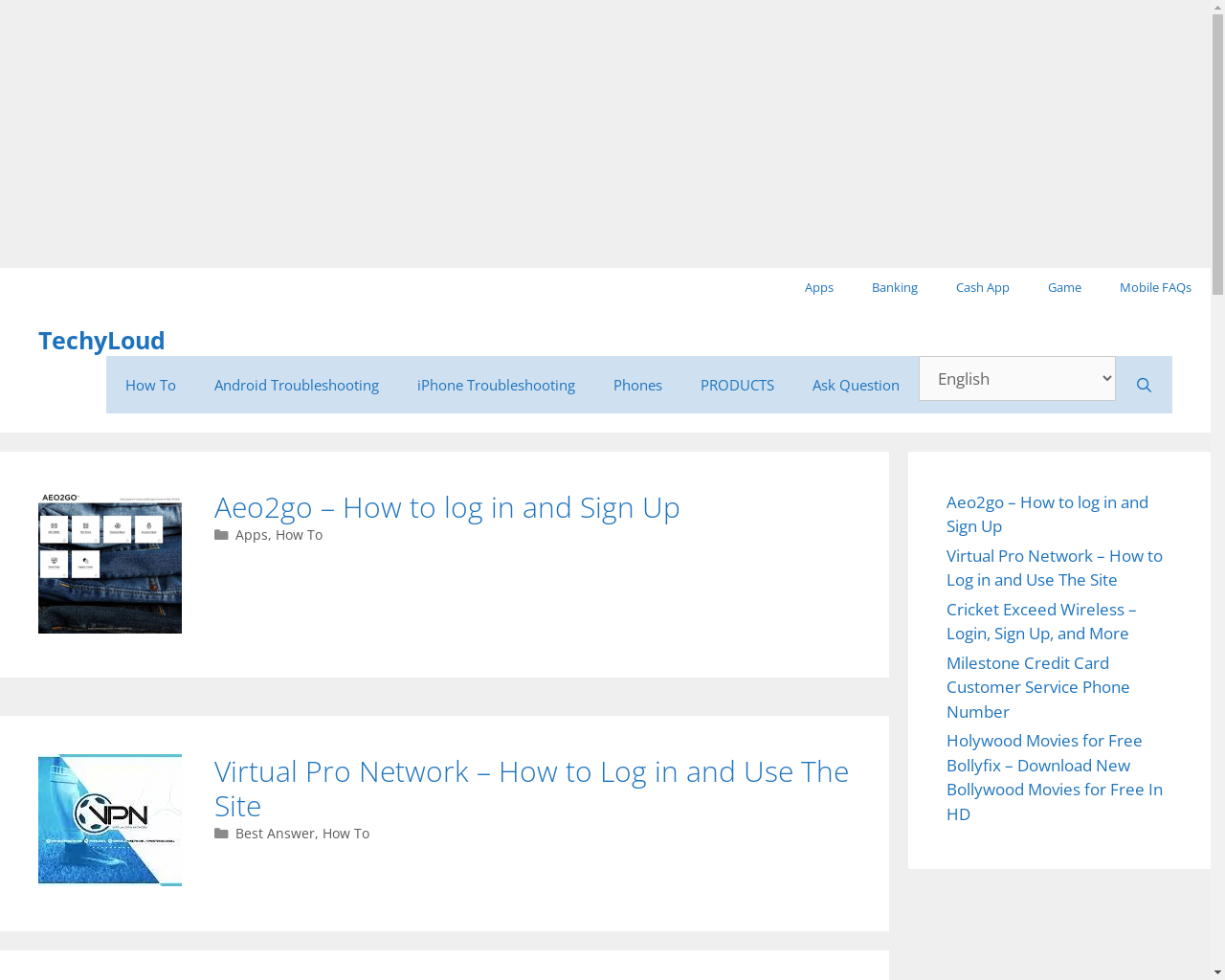Open Virtual Pro Network article headline

click(531, 789)
